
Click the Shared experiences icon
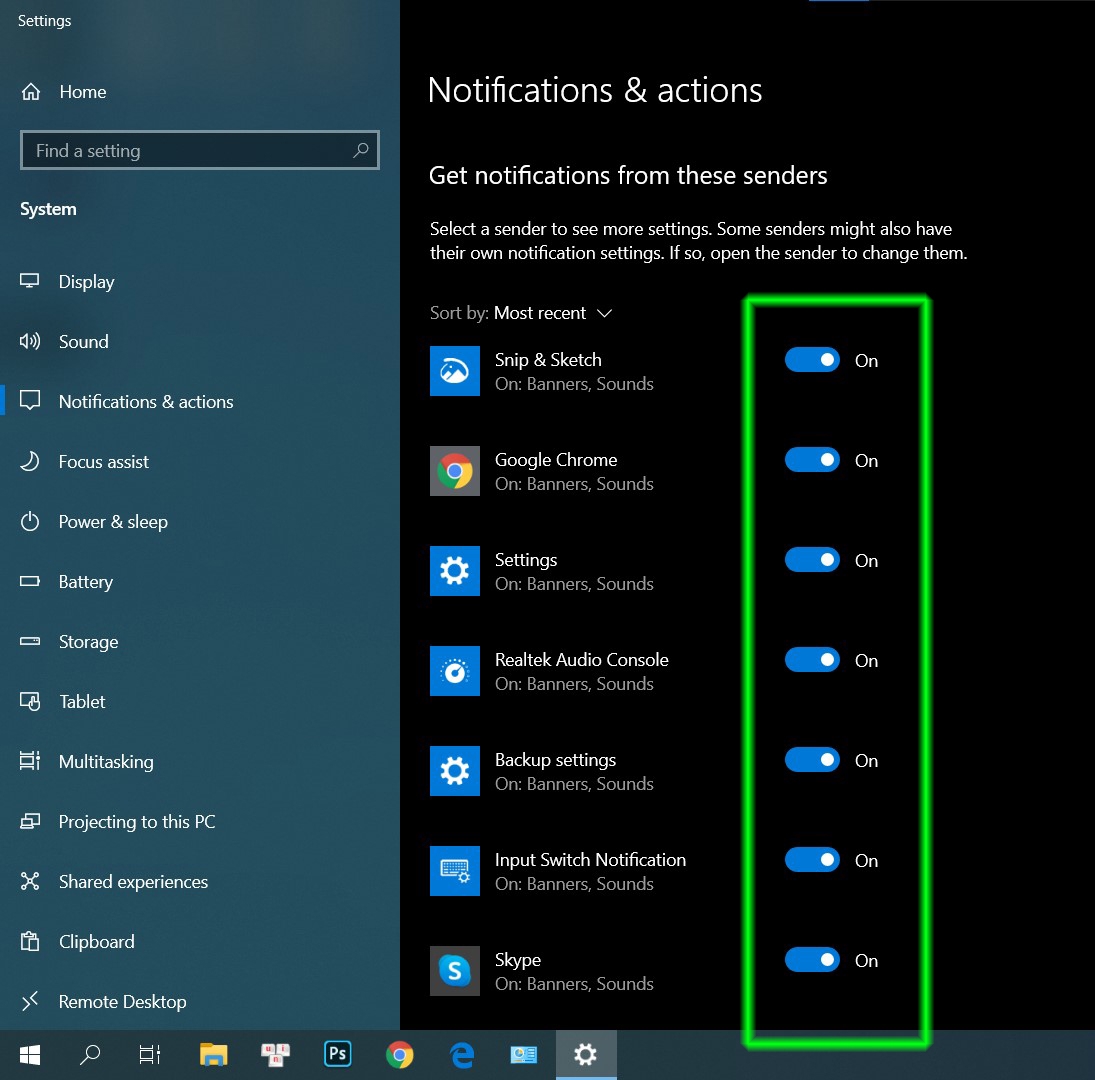[29, 881]
